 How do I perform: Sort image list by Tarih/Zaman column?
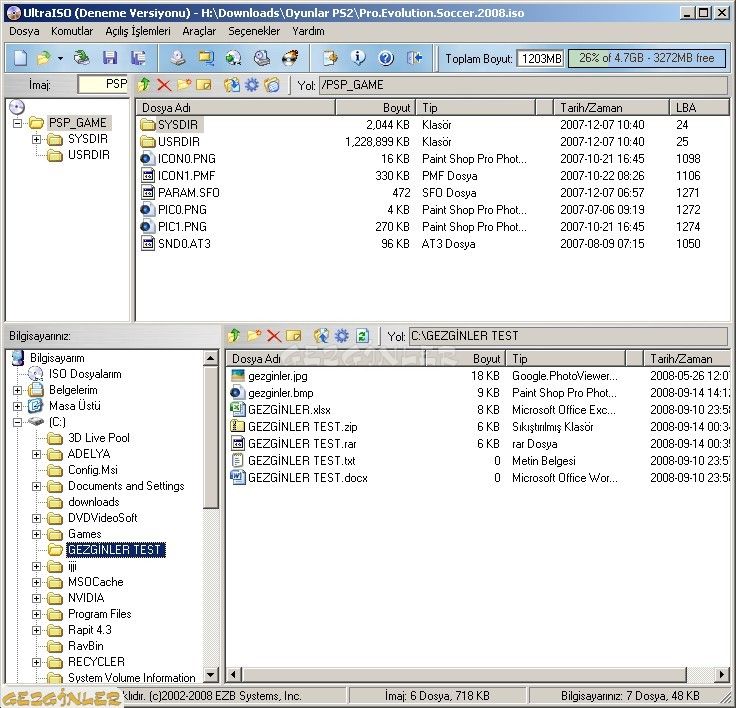point(611,108)
